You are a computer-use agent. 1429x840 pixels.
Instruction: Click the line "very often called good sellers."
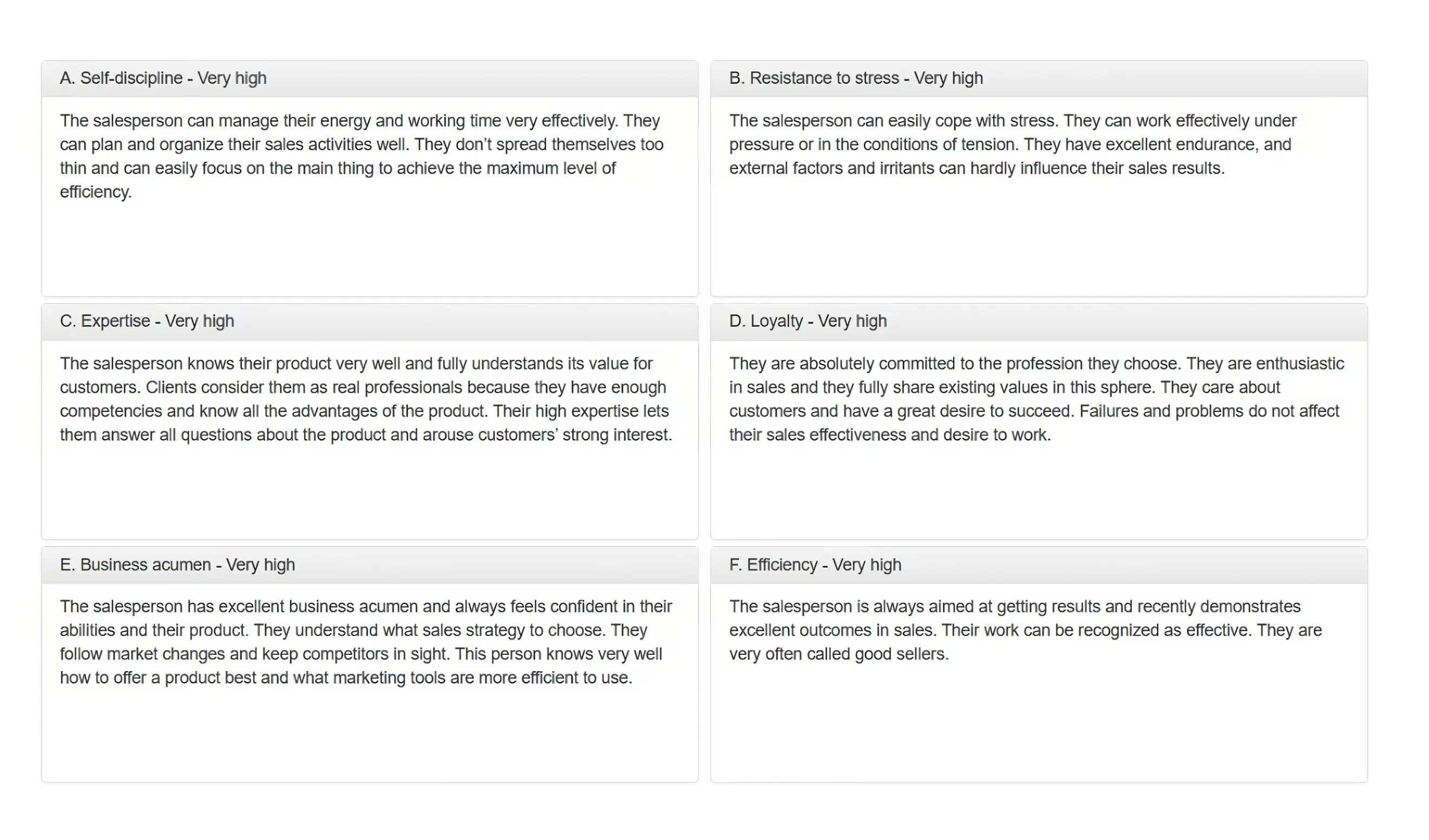click(838, 654)
